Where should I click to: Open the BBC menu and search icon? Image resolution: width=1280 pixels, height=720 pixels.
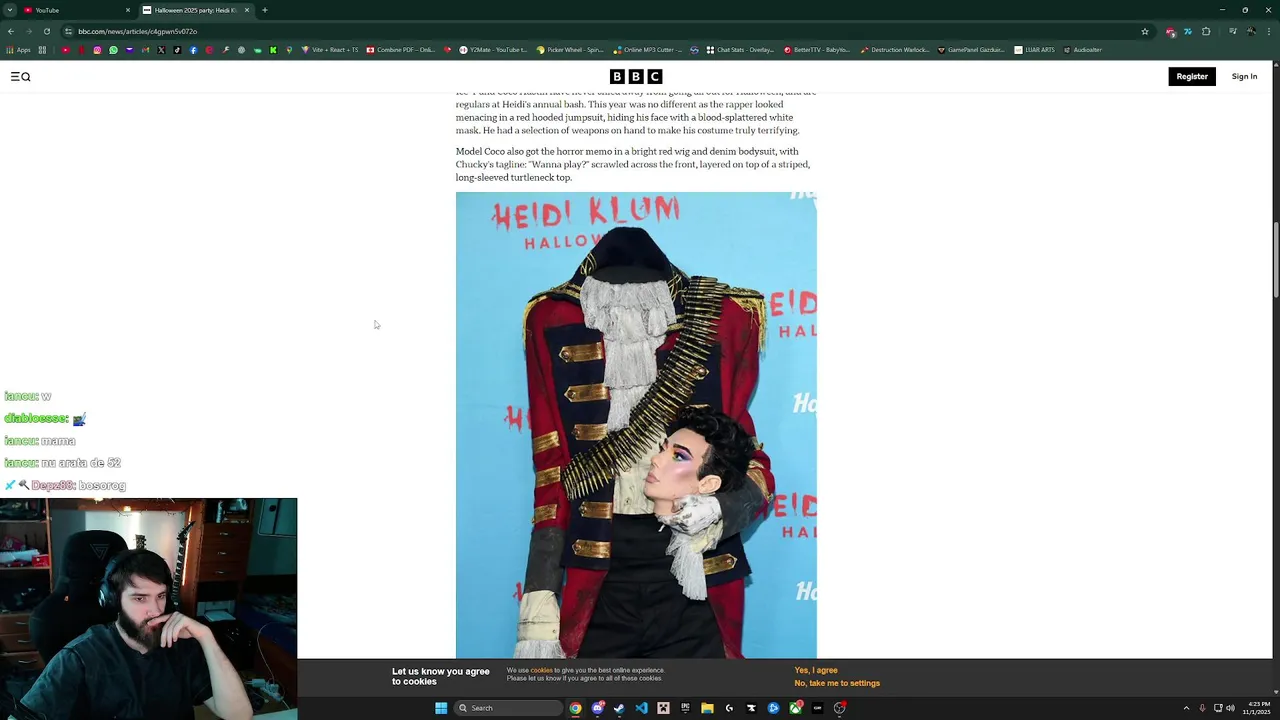pyautogui.click(x=20, y=76)
